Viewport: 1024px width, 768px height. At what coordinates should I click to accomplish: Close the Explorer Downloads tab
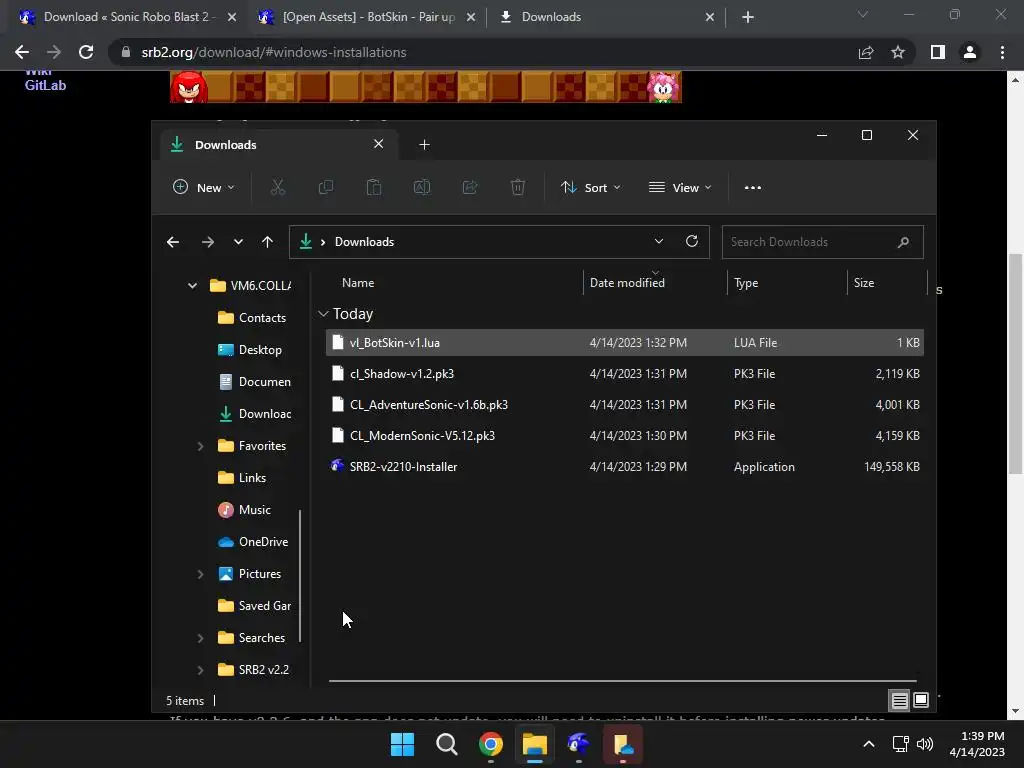[378, 144]
